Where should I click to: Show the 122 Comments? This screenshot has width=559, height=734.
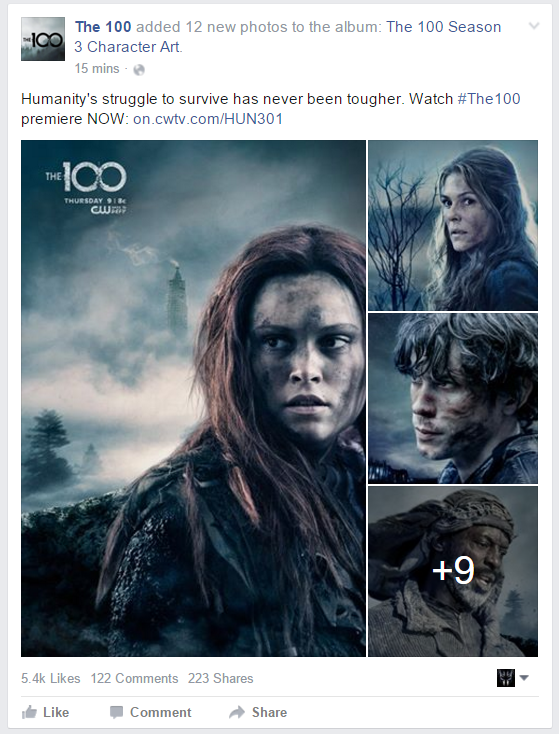coord(134,678)
